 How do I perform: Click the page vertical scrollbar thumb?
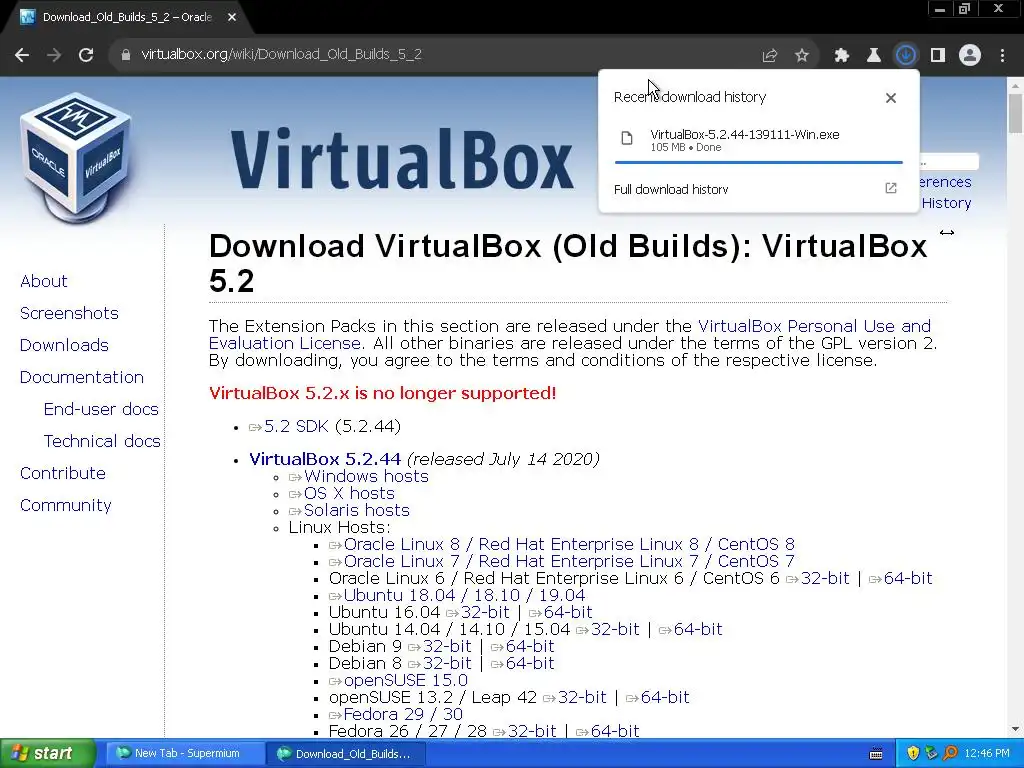tap(1015, 113)
